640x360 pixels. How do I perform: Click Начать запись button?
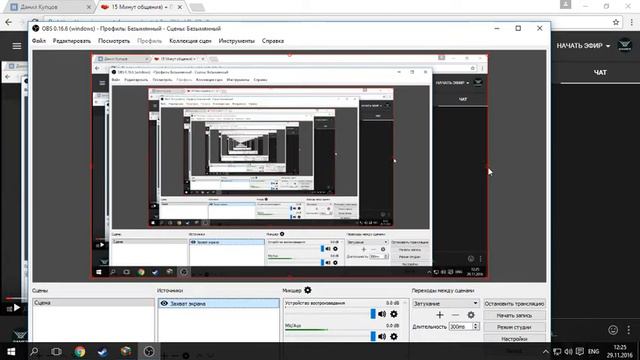[514, 316]
